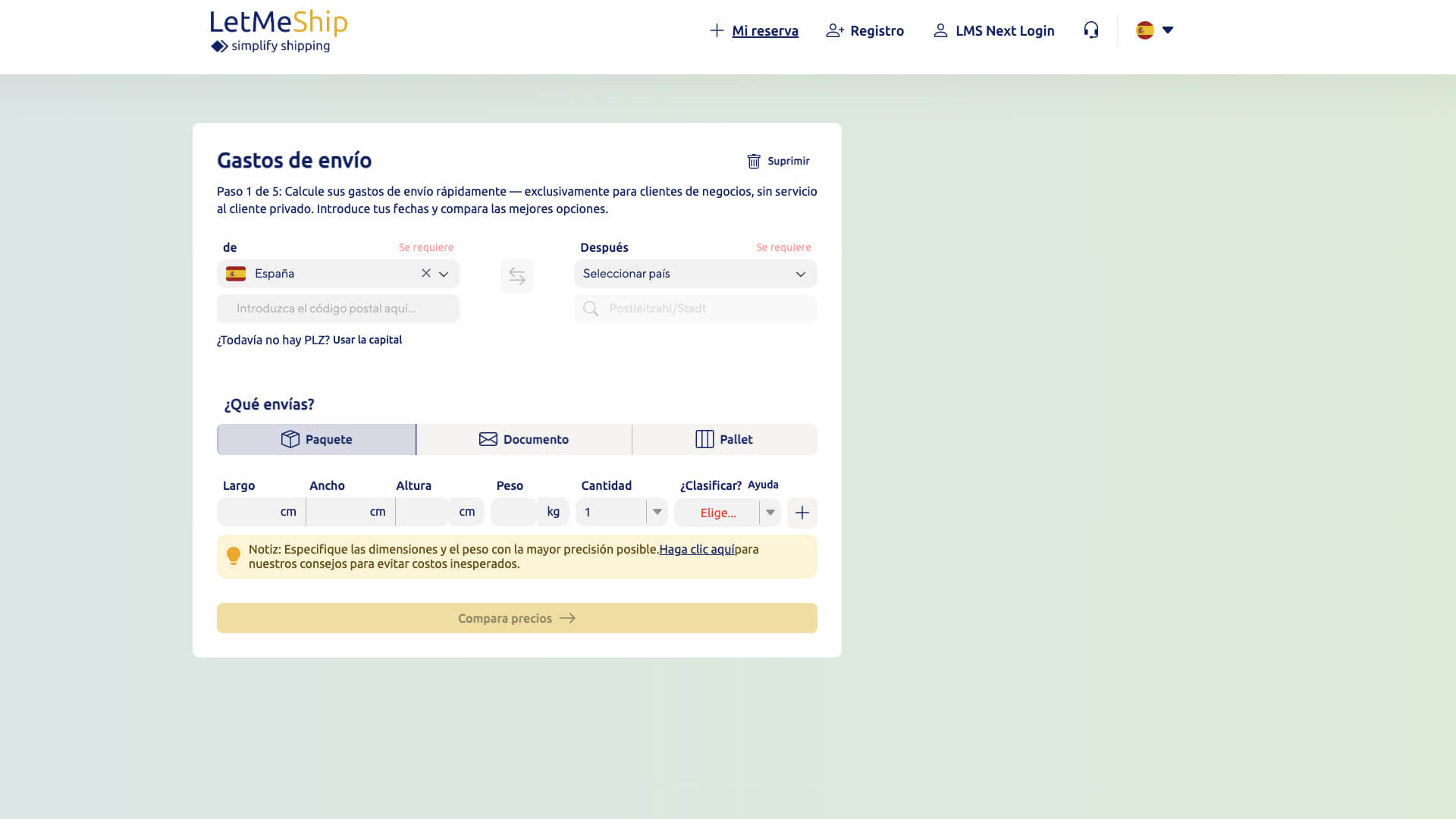Click the Compara precios arrow icon
This screenshot has width=1456, height=819.
pos(567,618)
